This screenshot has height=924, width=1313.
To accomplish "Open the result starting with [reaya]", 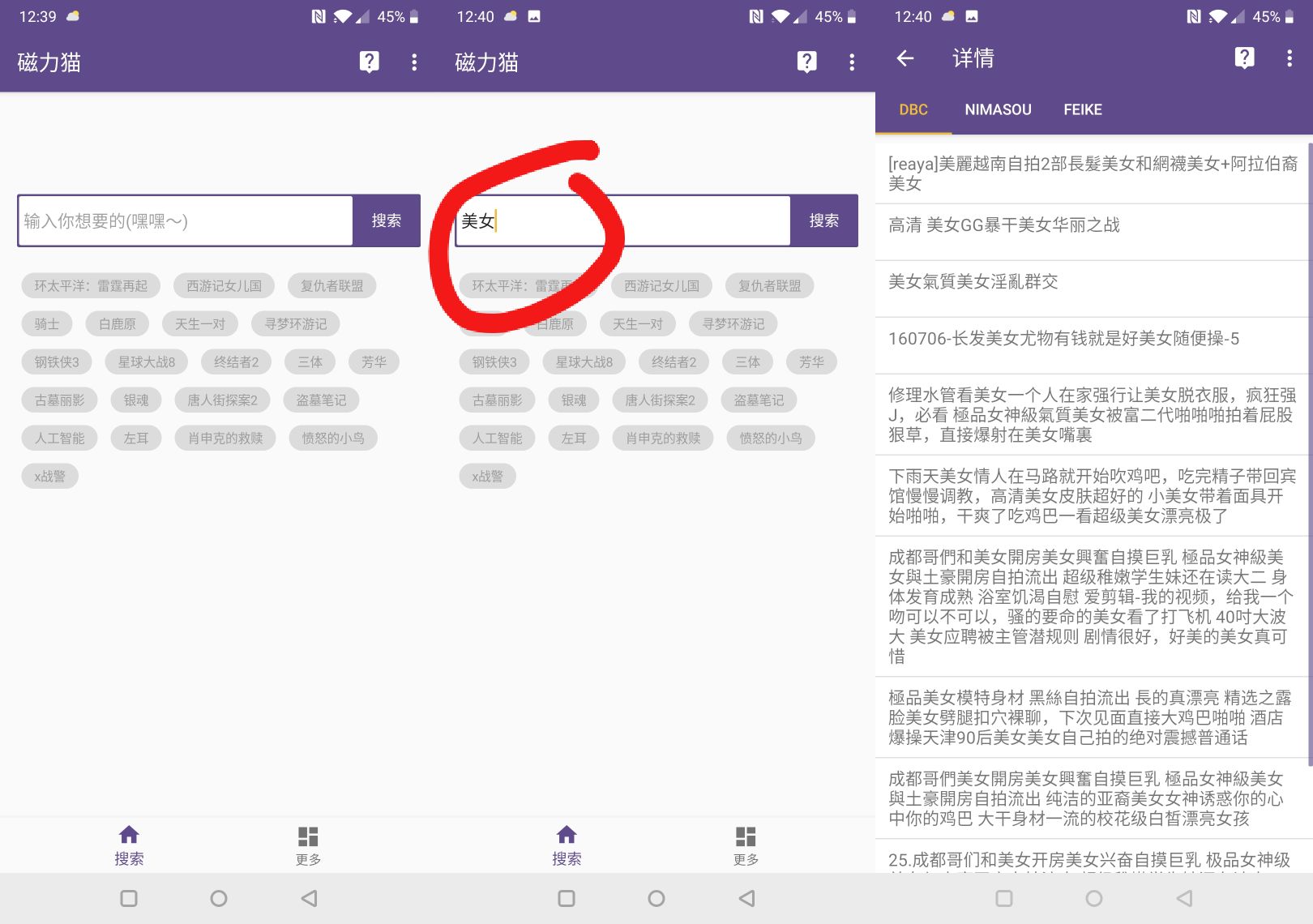I will [x=1091, y=173].
